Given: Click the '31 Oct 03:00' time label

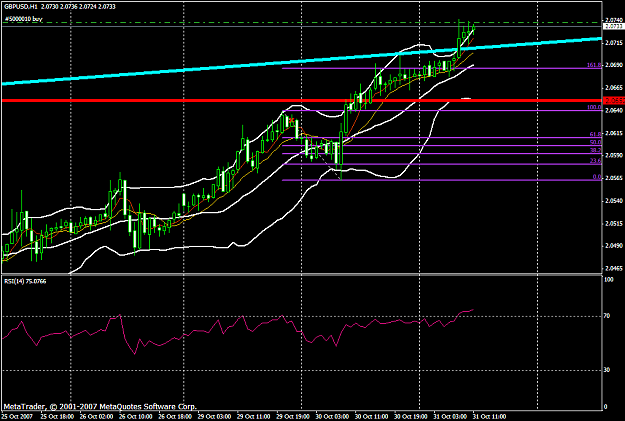Looking at the screenshot, I should tap(450, 416).
